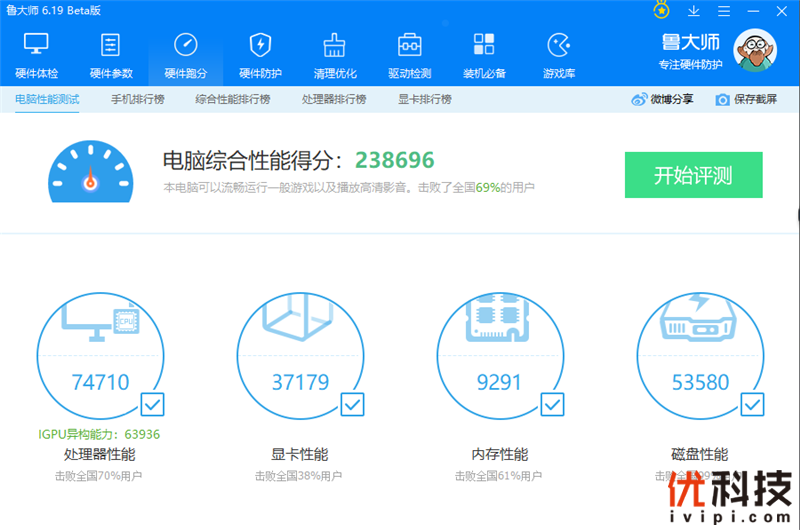Toggle the 处理器性能 checkbox
Viewport: 800px width, 530px height.
point(153,405)
